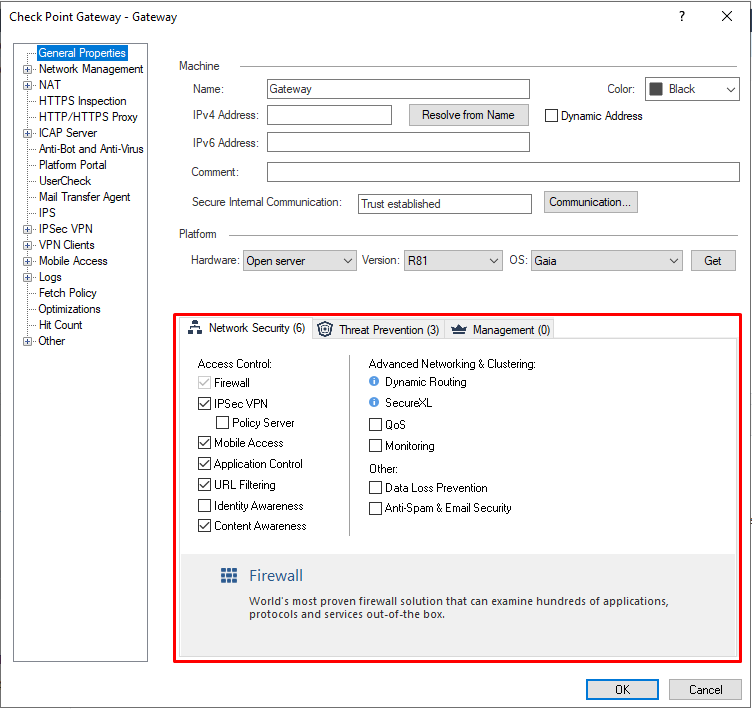Click the help question mark icon
752x709 pixels.
[x=682, y=17]
